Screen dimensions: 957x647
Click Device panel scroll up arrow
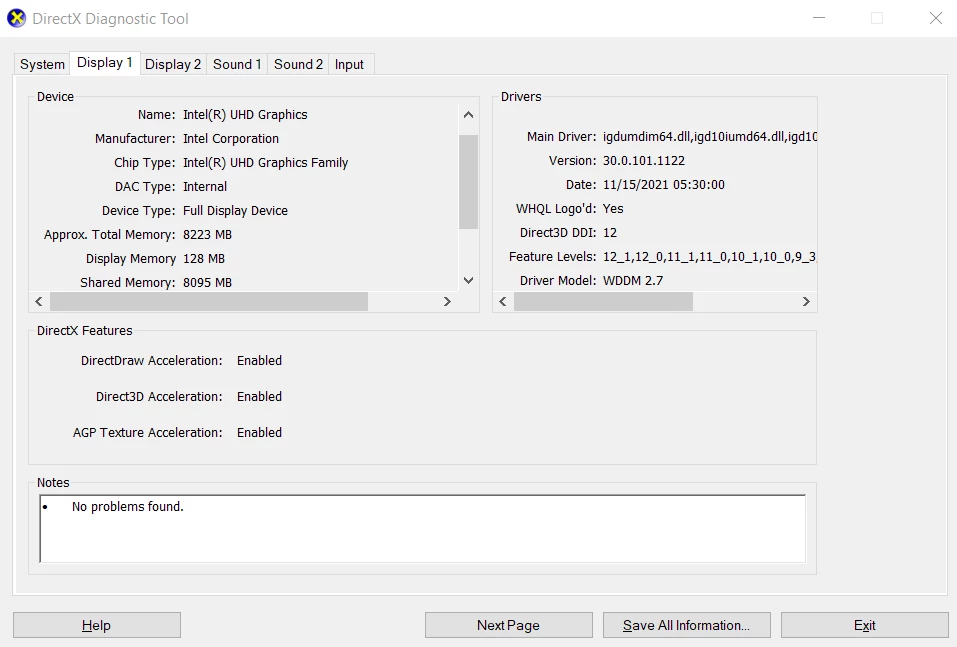(x=468, y=115)
